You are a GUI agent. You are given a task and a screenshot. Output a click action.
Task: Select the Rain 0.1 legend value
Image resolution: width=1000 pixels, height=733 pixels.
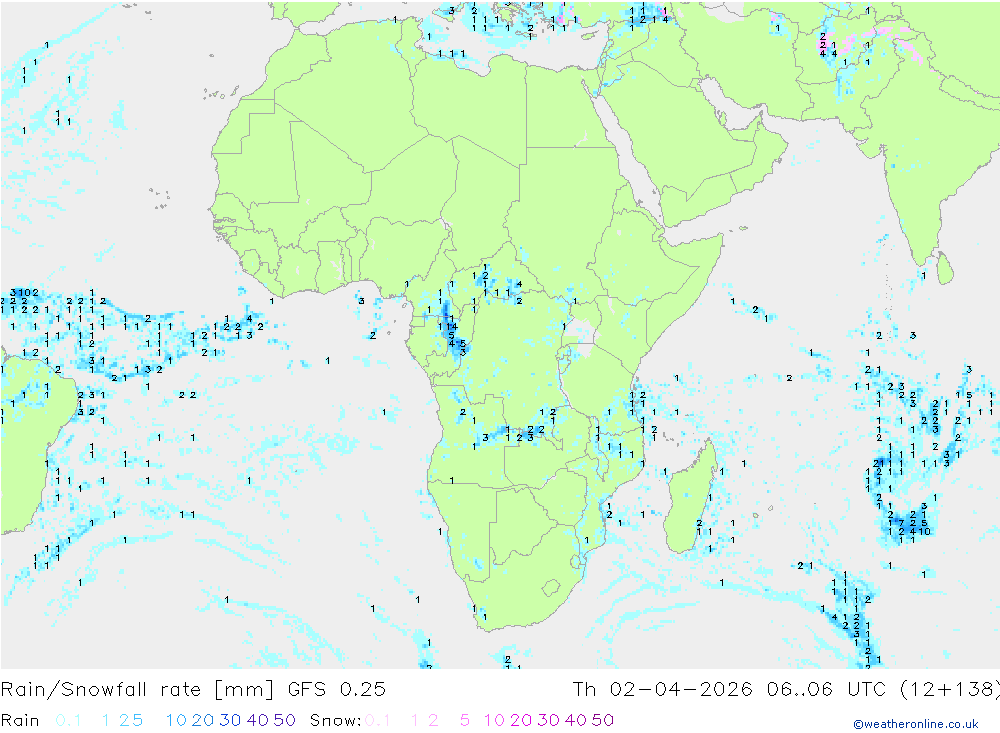click(68, 720)
